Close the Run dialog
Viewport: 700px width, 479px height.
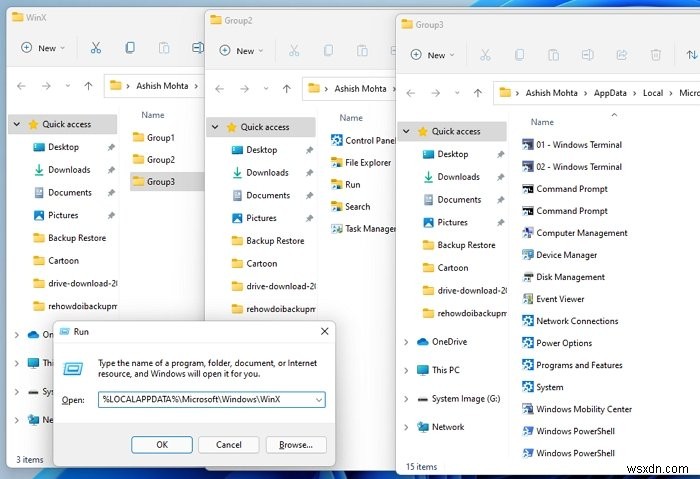[325, 331]
